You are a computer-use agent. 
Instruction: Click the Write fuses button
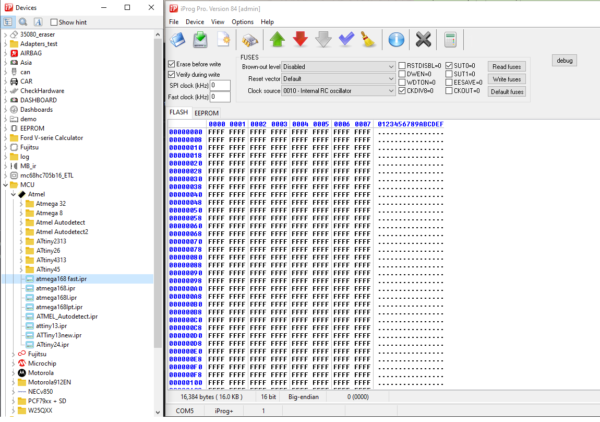[x=507, y=79]
